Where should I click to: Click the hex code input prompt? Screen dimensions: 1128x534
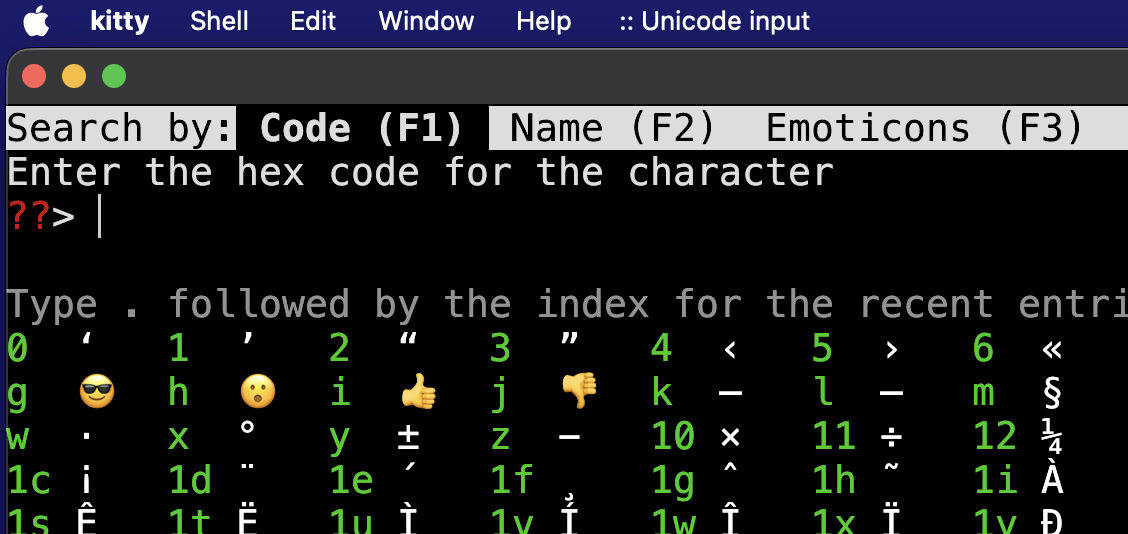pyautogui.click(x=99, y=217)
